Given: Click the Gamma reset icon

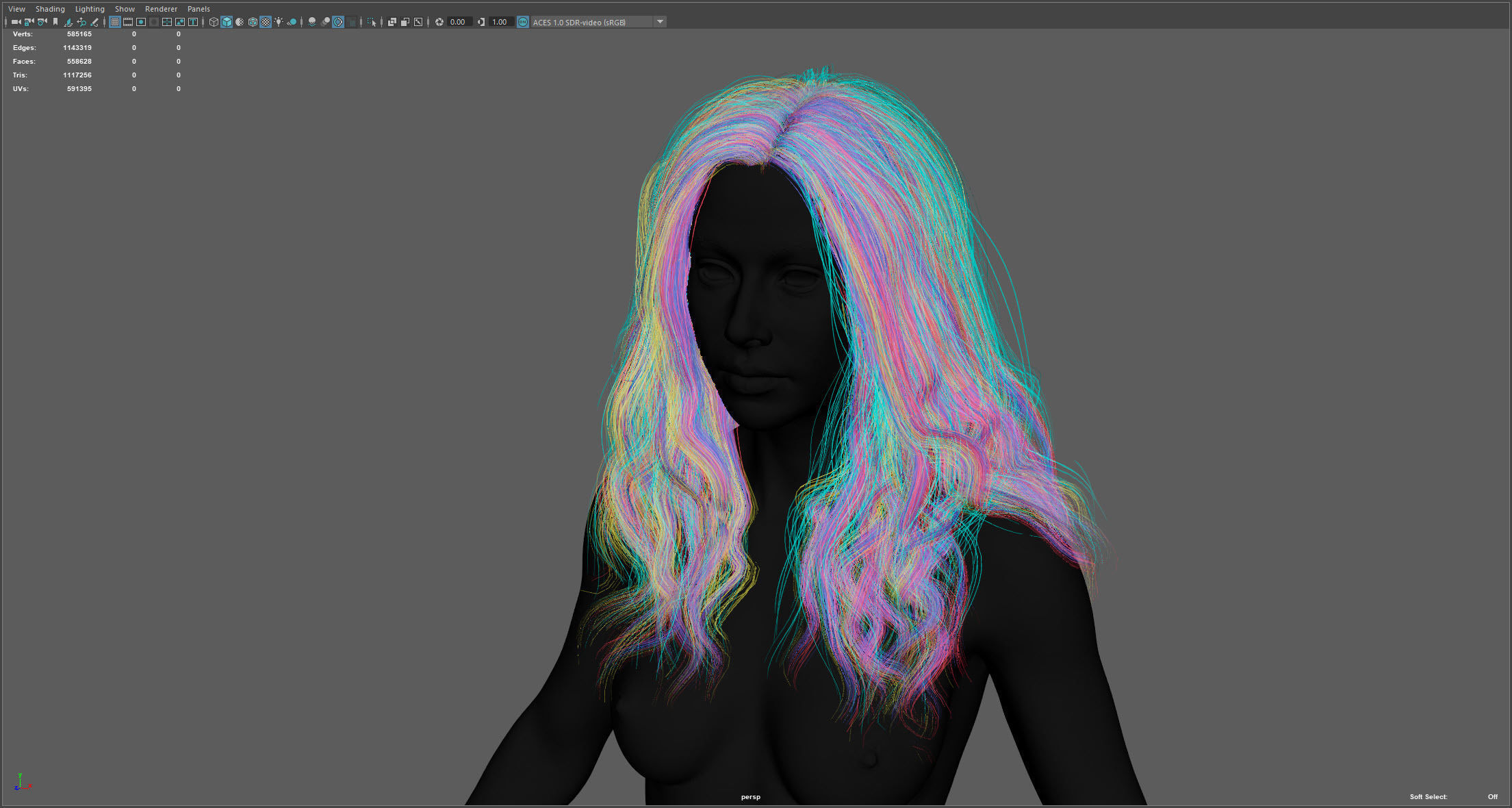Looking at the screenshot, I should [x=481, y=22].
